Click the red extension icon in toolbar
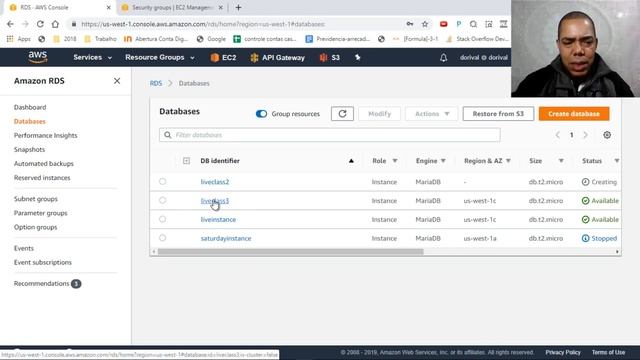This screenshot has width=640, height=360. point(443,24)
